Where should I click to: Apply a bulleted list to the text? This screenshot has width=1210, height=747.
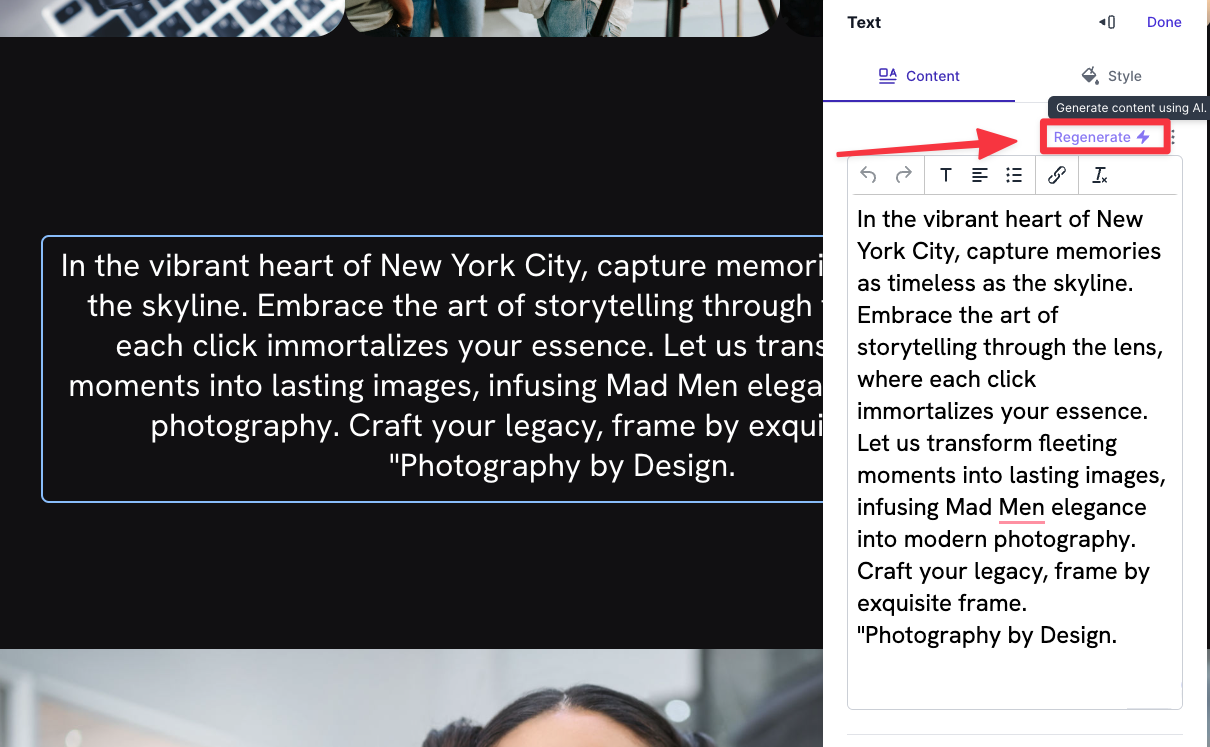click(x=1013, y=174)
